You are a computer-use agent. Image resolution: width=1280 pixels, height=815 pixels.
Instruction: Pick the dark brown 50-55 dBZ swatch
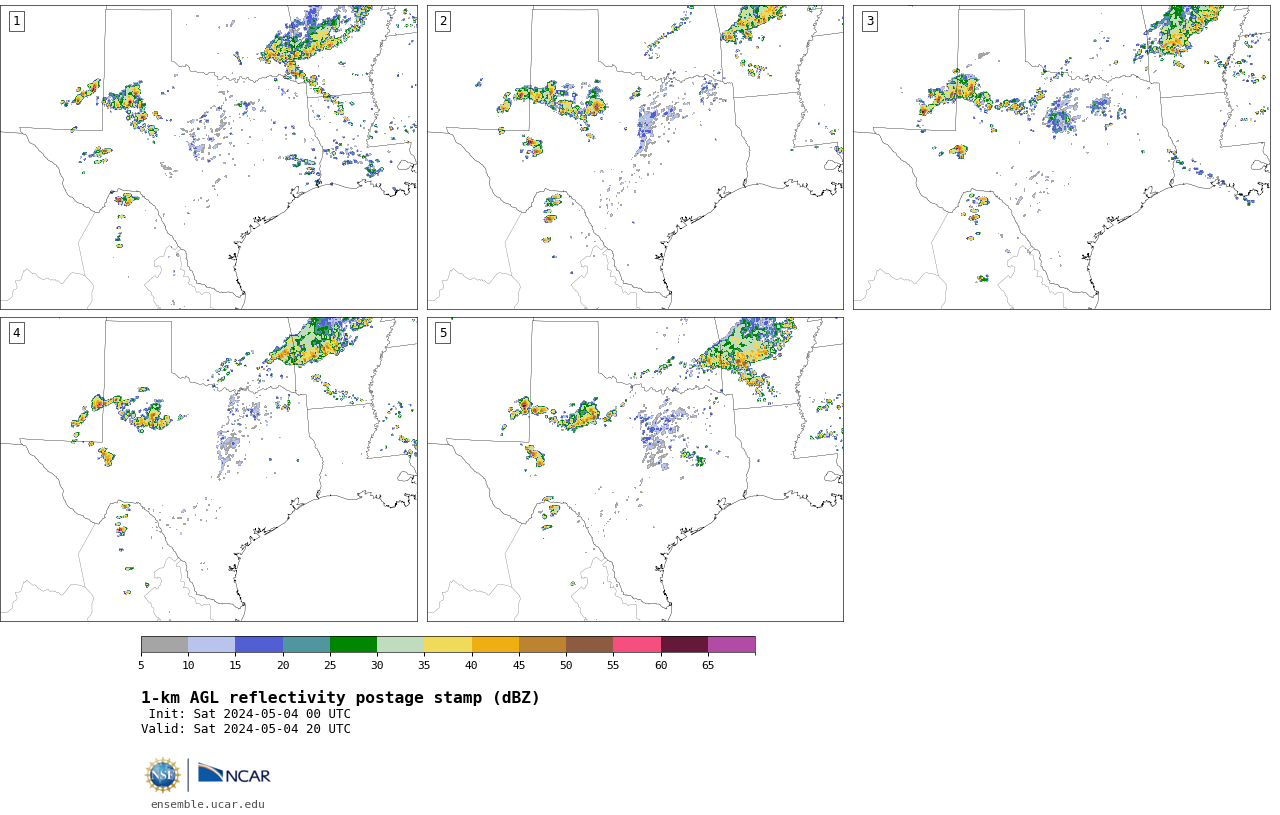click(x=589, y=645)
